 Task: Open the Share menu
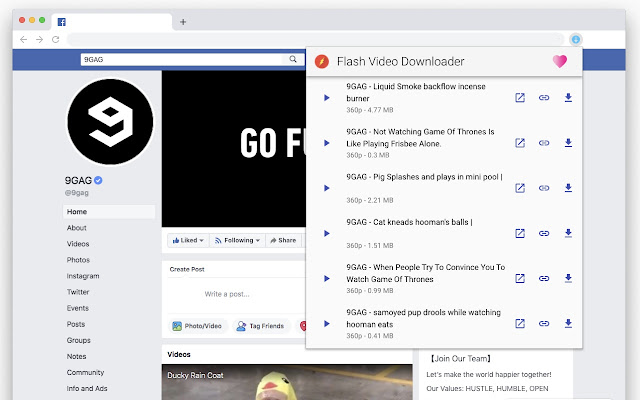click(x=283, y=240)
